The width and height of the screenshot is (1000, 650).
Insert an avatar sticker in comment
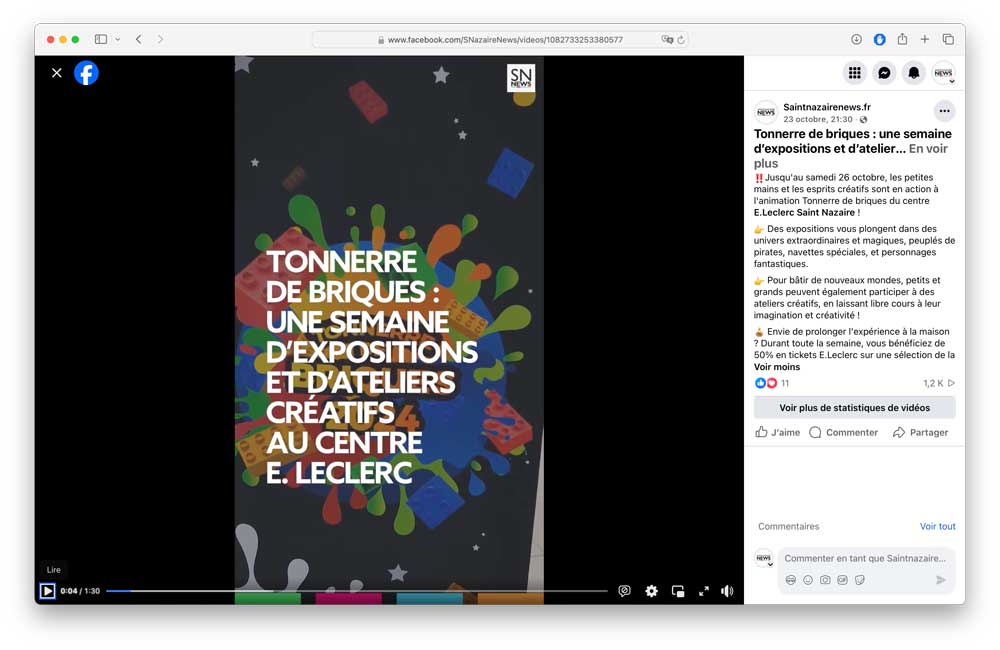coord(791,580)
